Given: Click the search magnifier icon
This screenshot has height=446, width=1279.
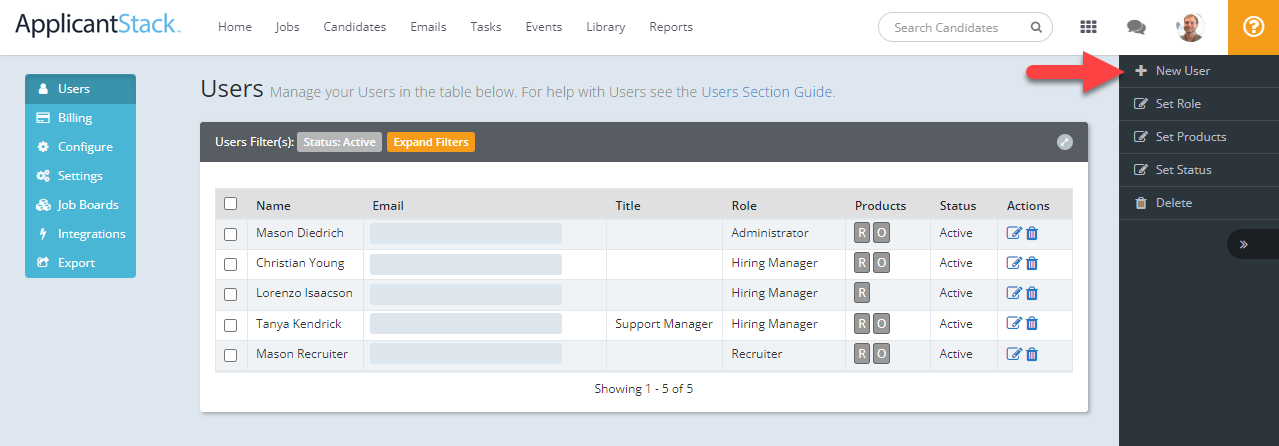Looking at the screenshot, I should (x=1035, y=28).
